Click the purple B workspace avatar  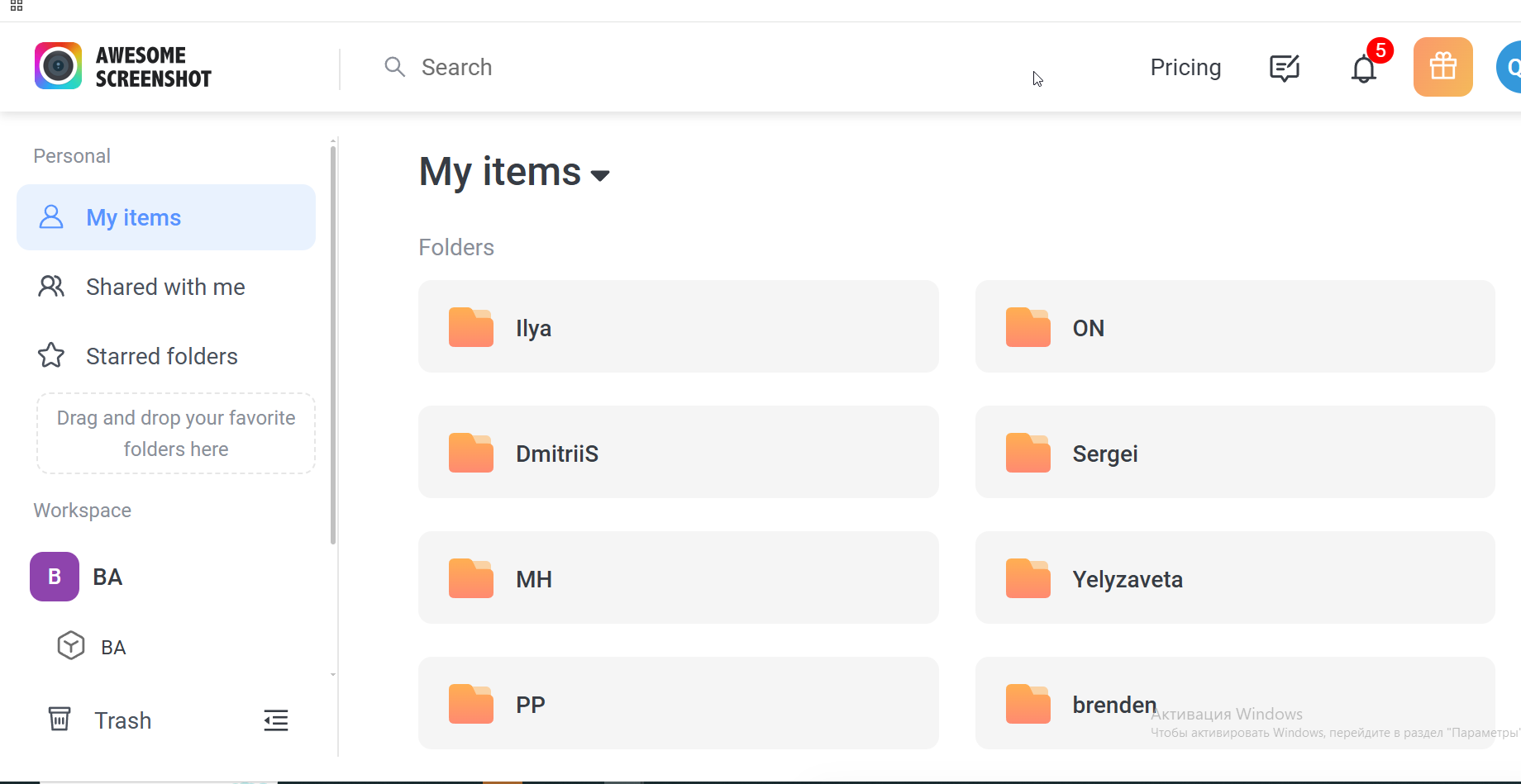tap(55, 577)
